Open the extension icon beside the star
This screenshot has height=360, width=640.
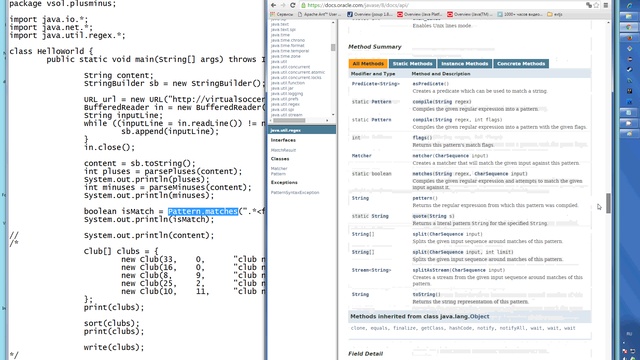(589, 5)
